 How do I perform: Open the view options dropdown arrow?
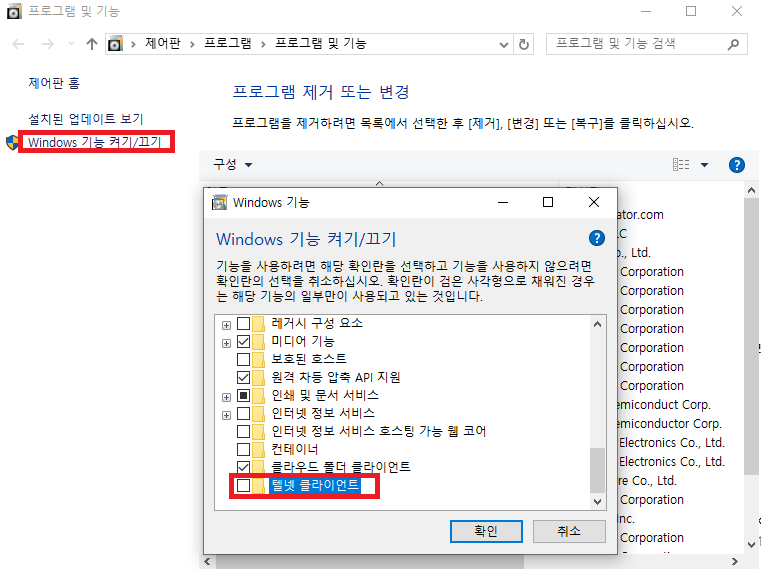coord(704,165)
